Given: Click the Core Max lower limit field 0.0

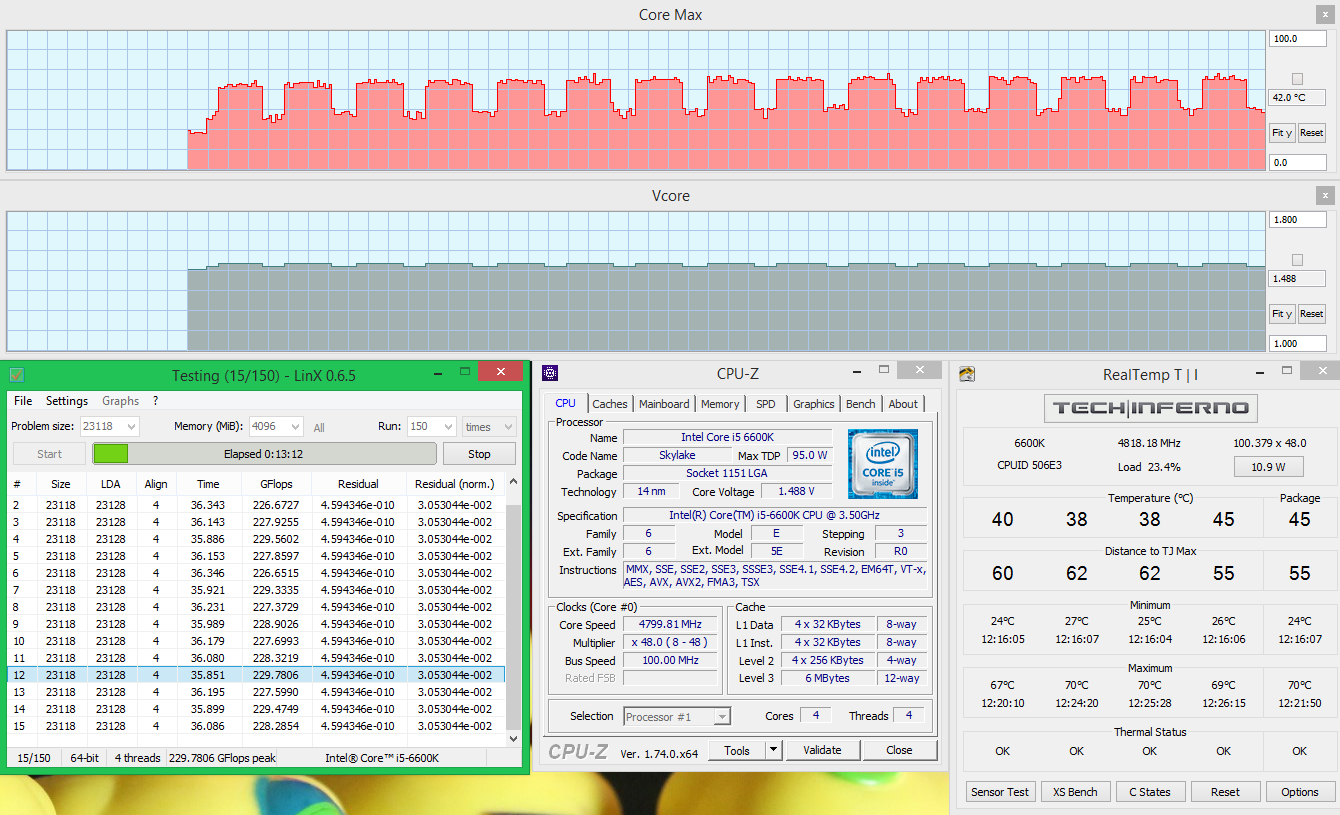Looking at the screenshot, I should tap(1297, 162).
